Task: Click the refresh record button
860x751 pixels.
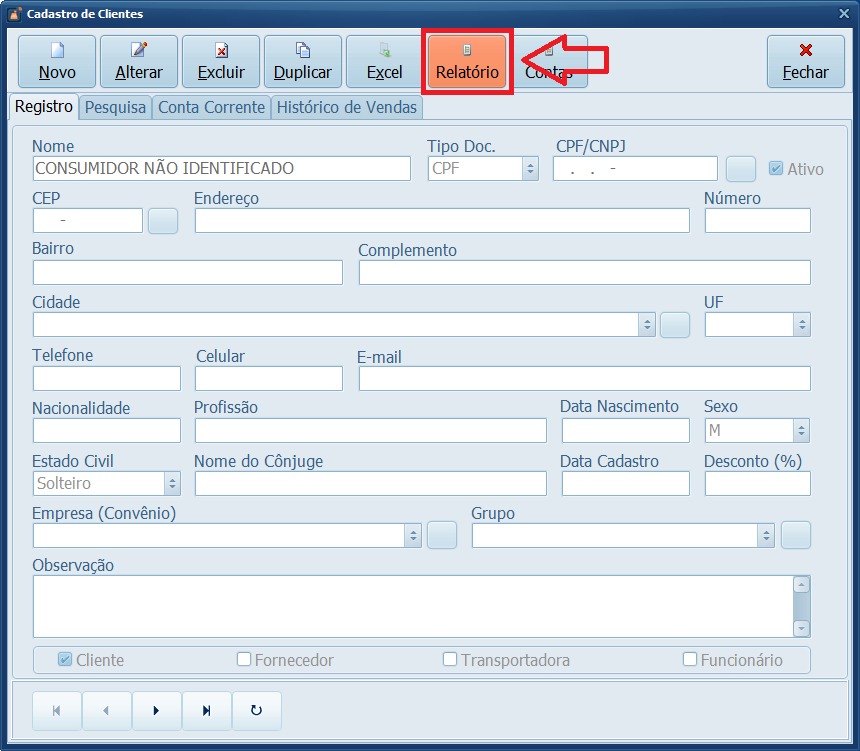Action: 257,711
